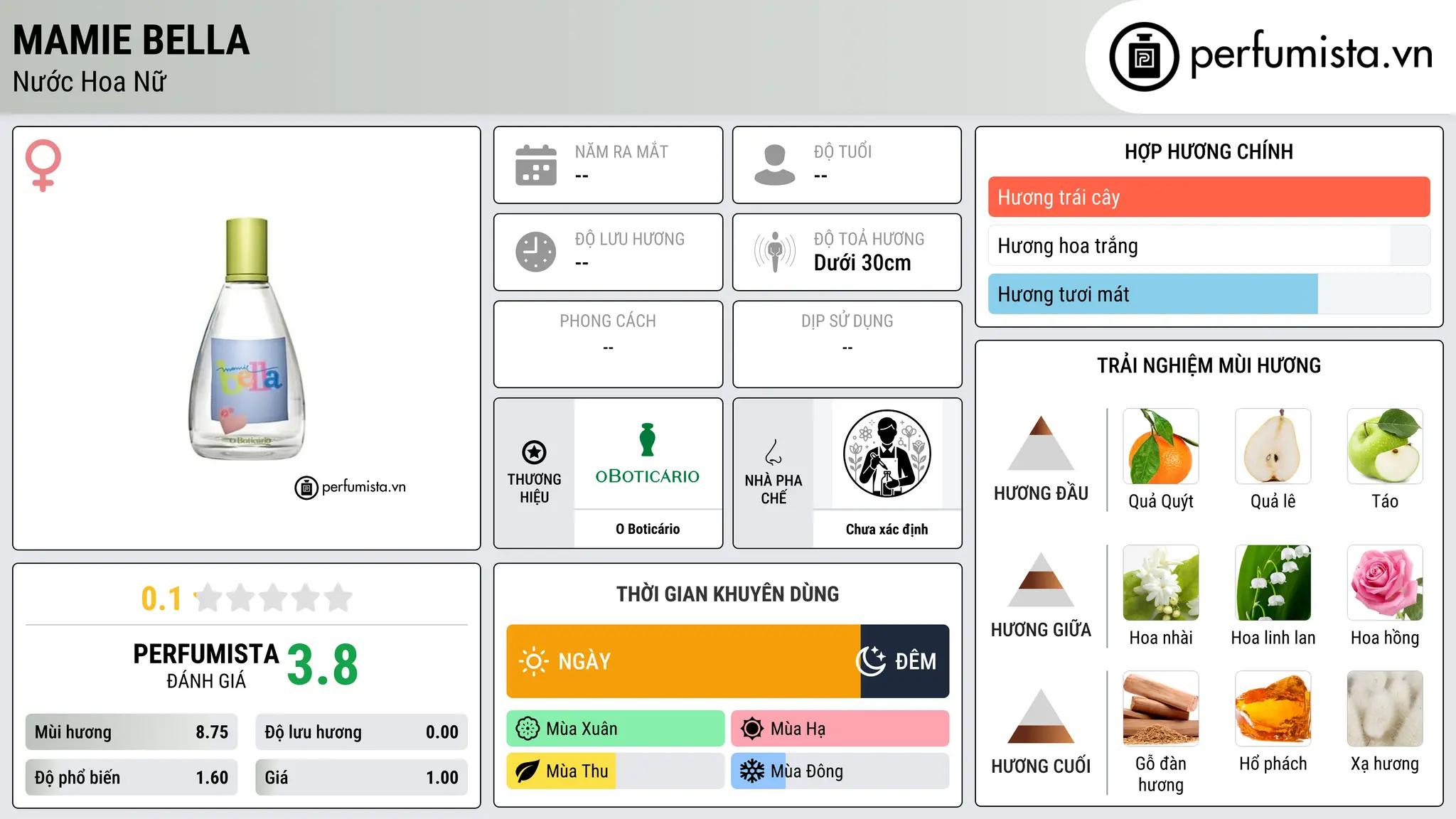Screen dimensions: 1456x819
Task: Click the sun icon for Mùa Hạ
Action: [752, 729]
